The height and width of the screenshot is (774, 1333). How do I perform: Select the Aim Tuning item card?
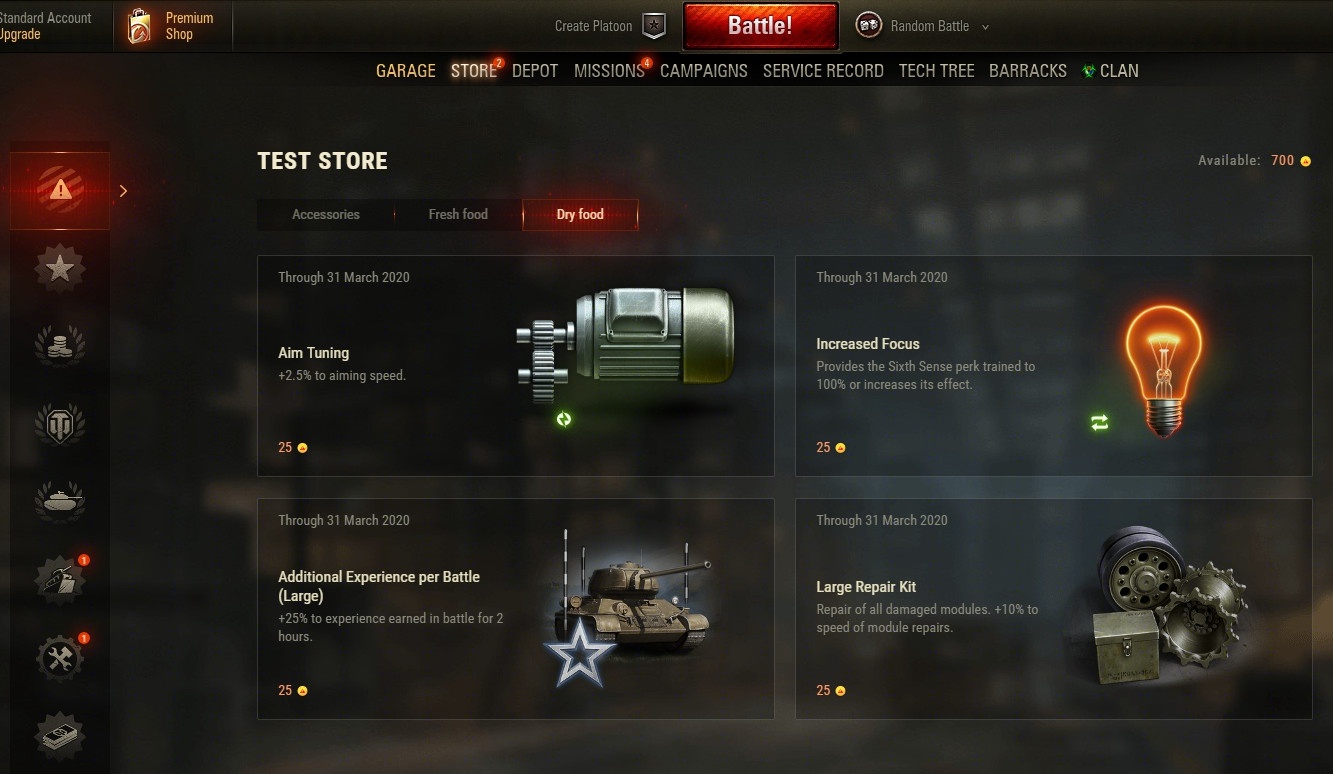tap(516, 366)
